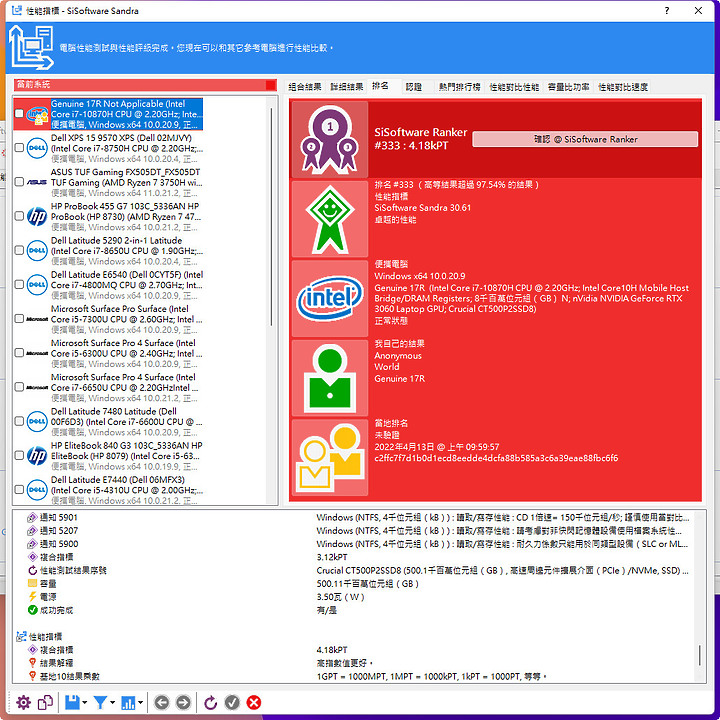Tick the HP ProBook 455 G7 checkbox

pyautogui.click(x=19, y=216)
